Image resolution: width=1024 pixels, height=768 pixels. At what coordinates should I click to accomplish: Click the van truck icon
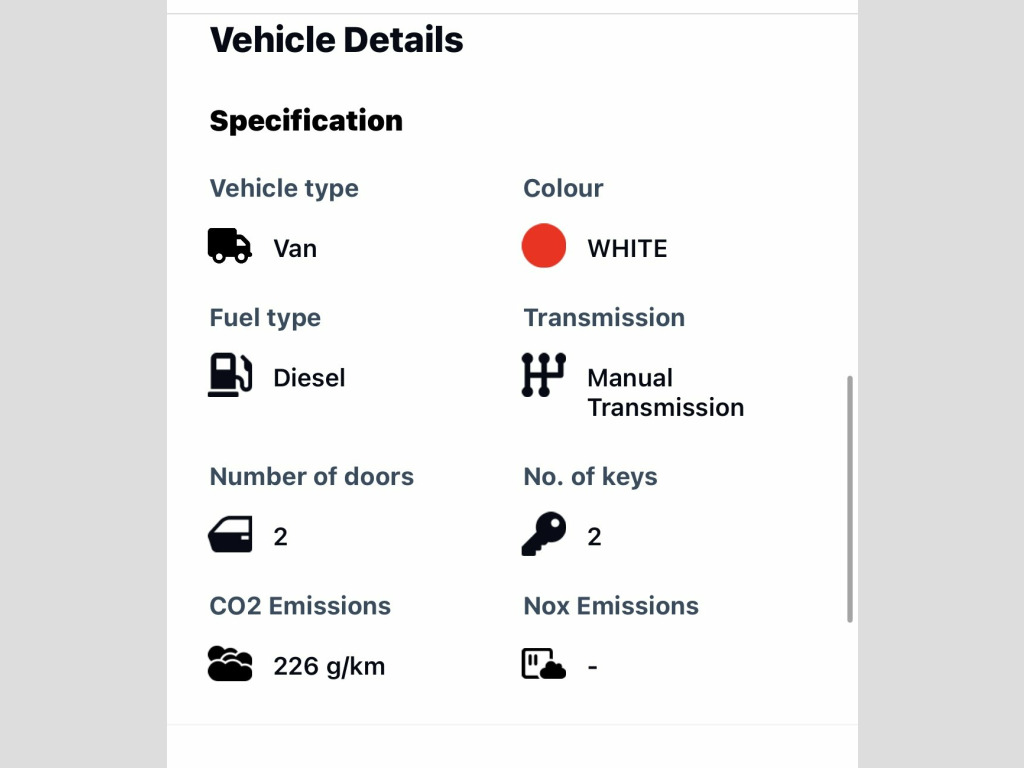(230, 246)
